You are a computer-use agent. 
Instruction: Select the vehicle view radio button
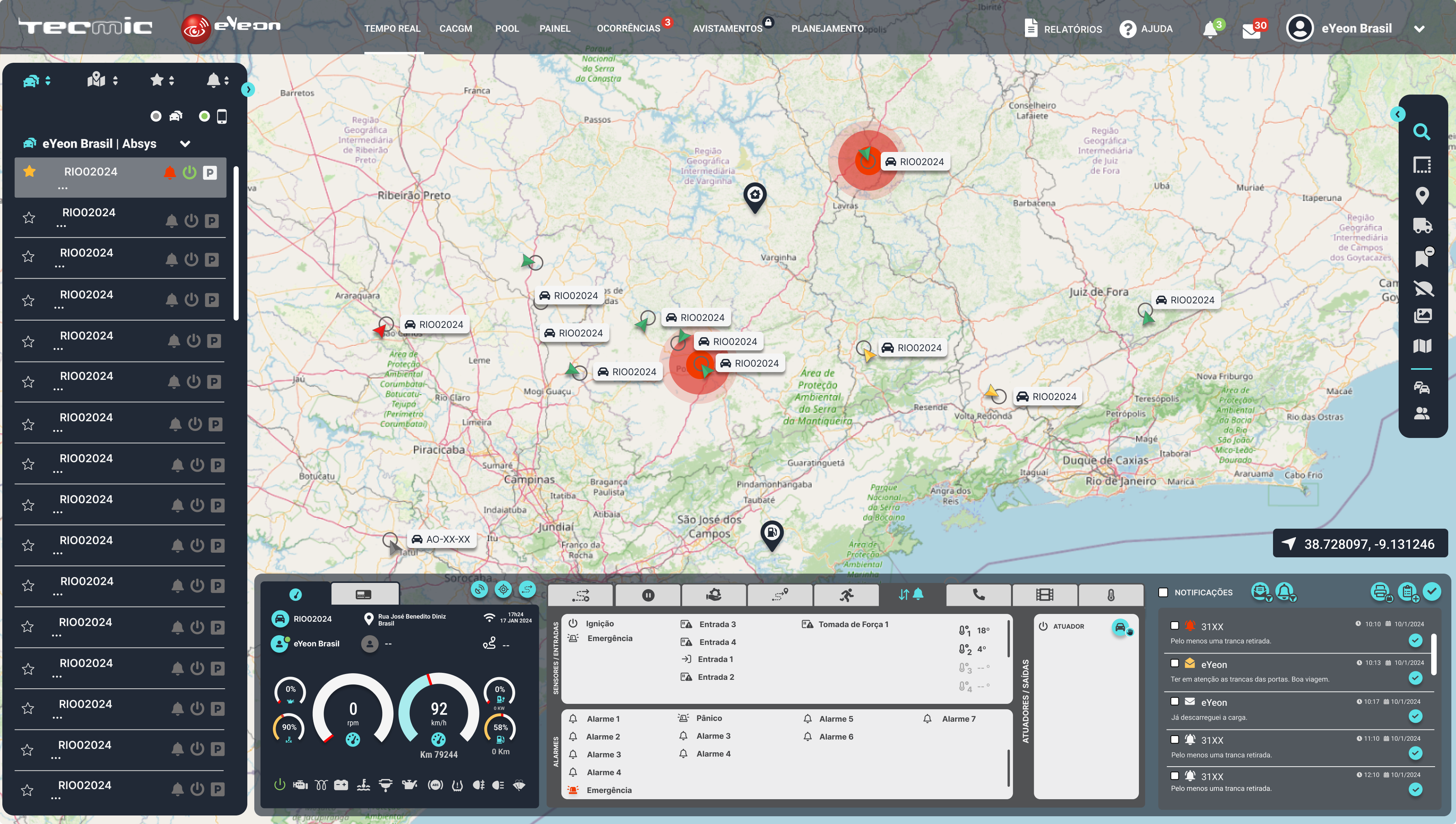point(155,116)
